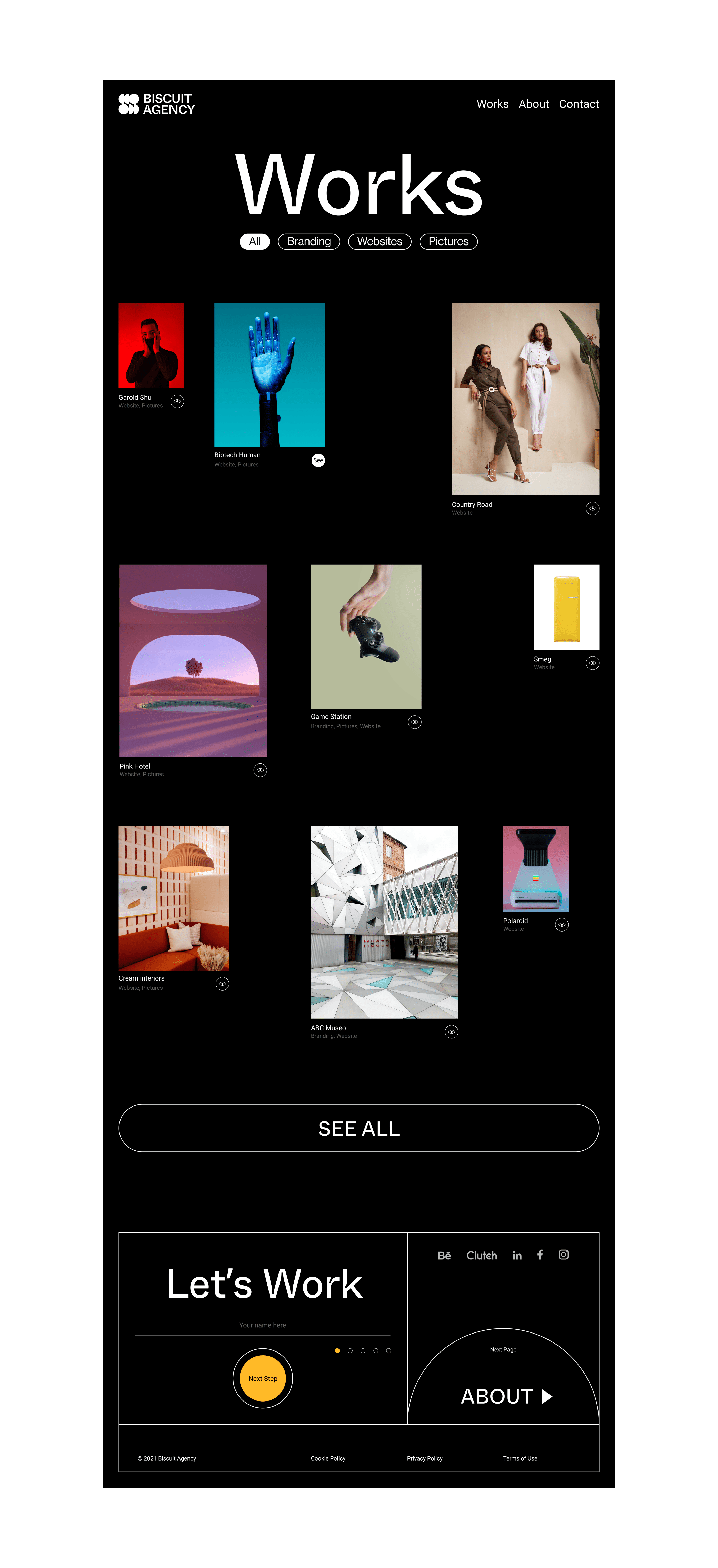Click the eye icon under Country Road

(593, 508)
